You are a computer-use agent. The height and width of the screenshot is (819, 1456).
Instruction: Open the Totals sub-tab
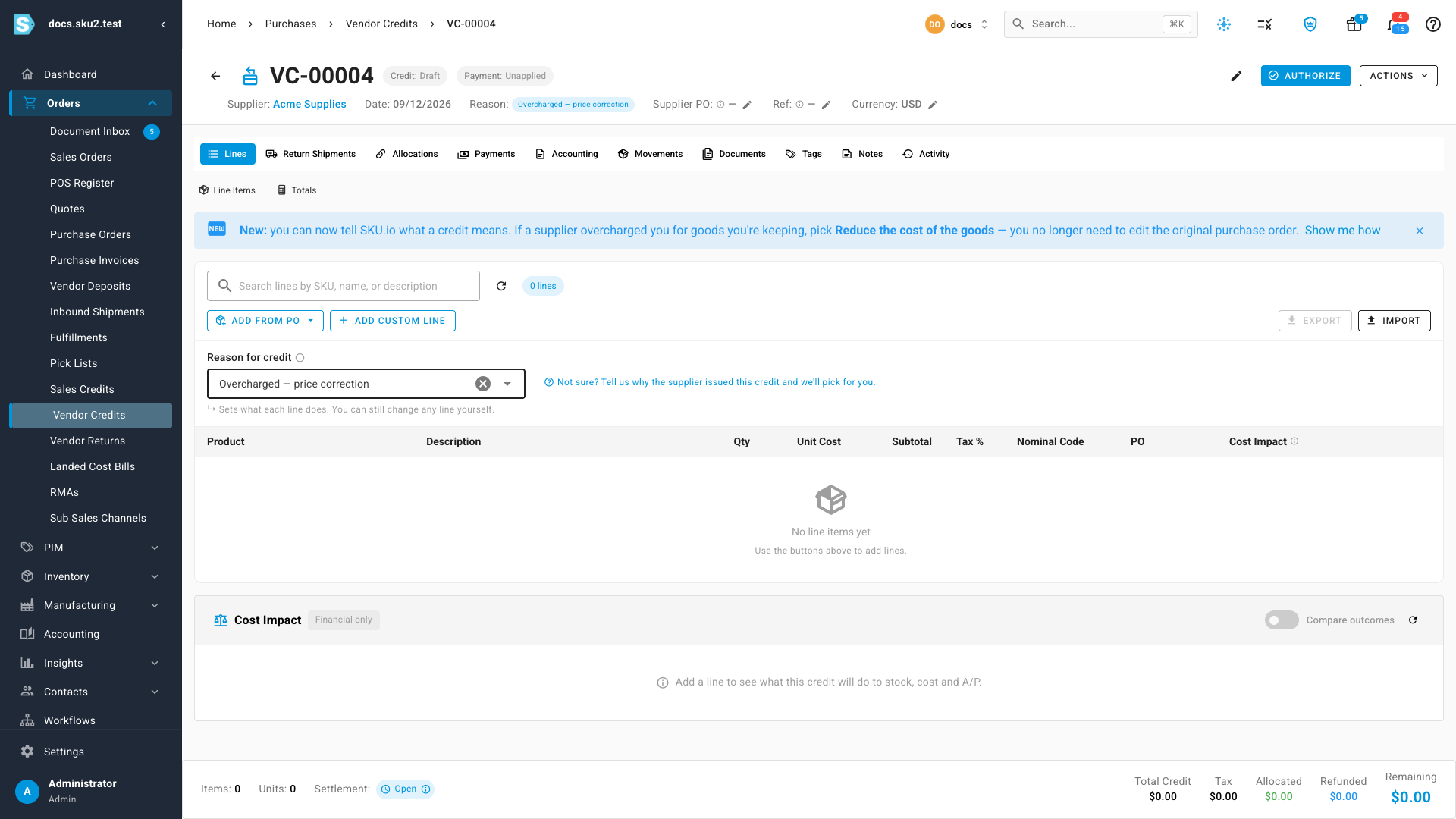pyautogui.click(x=297, y=190)
